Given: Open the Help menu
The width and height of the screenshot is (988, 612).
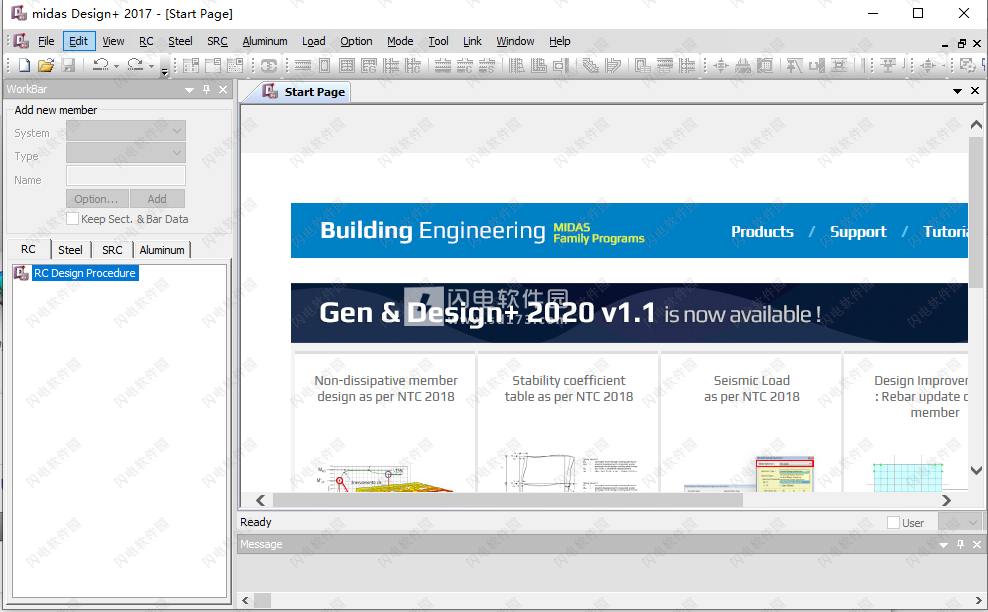Looking at the screenshot, I should [x=560, y=41].
